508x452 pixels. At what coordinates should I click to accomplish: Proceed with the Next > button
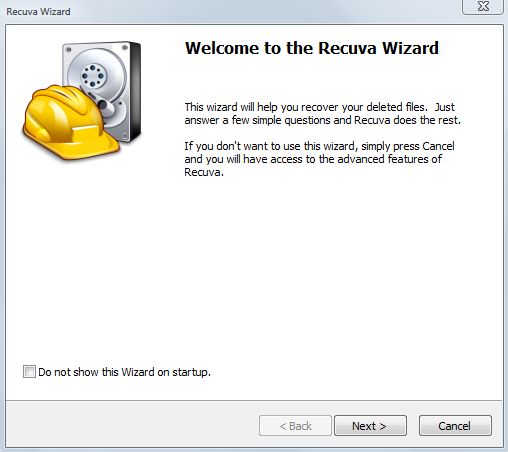click(x=370, y=426)
